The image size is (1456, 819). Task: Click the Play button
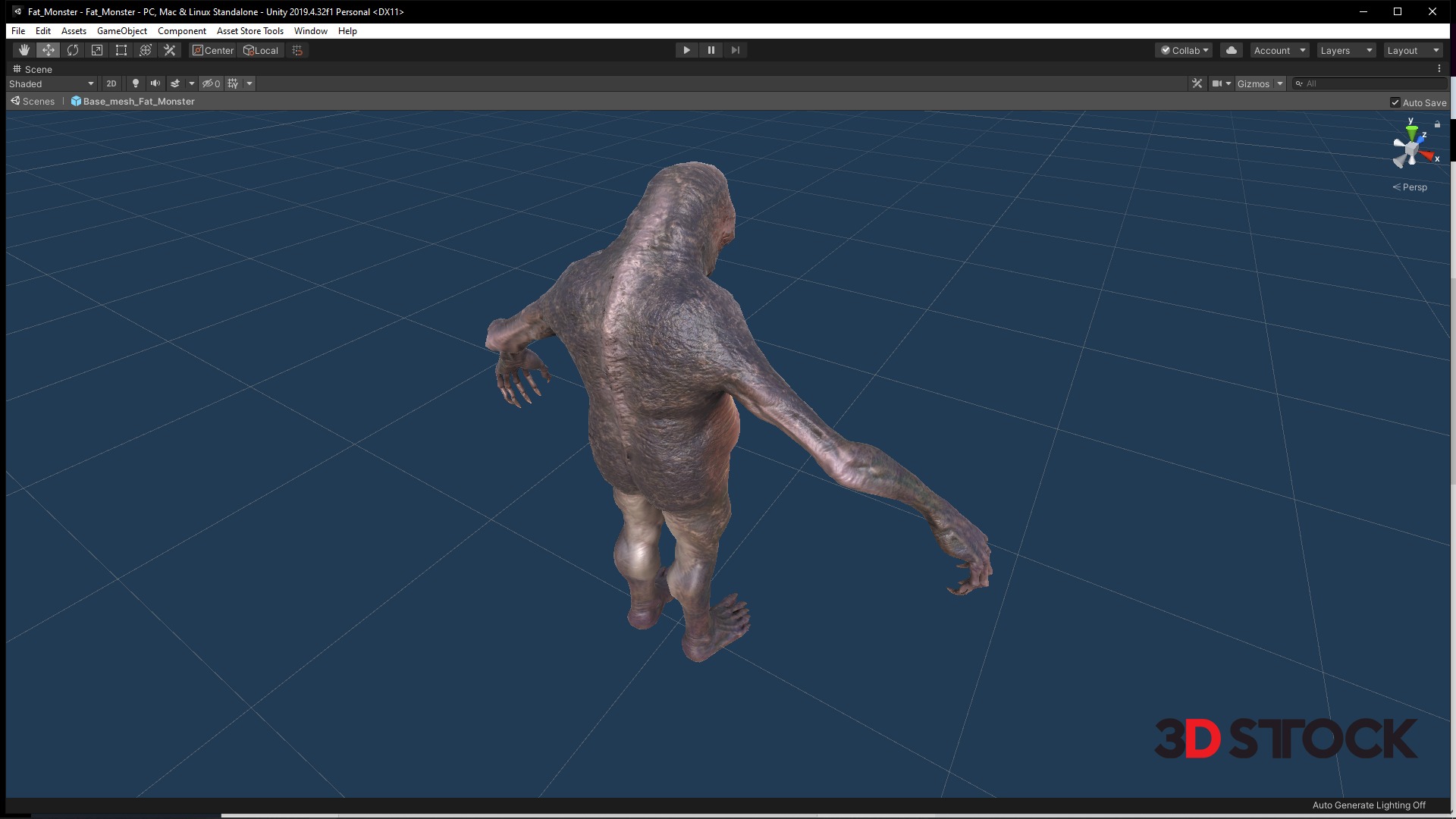point(686,50)
